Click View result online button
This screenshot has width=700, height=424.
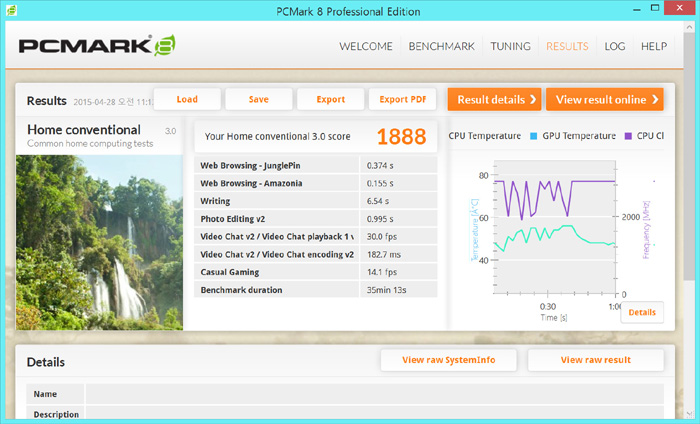605,99
